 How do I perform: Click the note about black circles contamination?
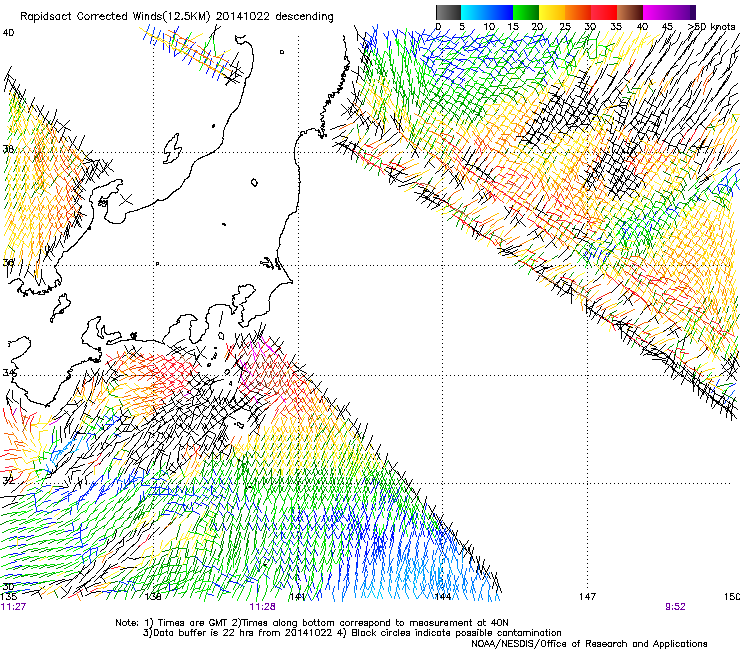point(449,633)
